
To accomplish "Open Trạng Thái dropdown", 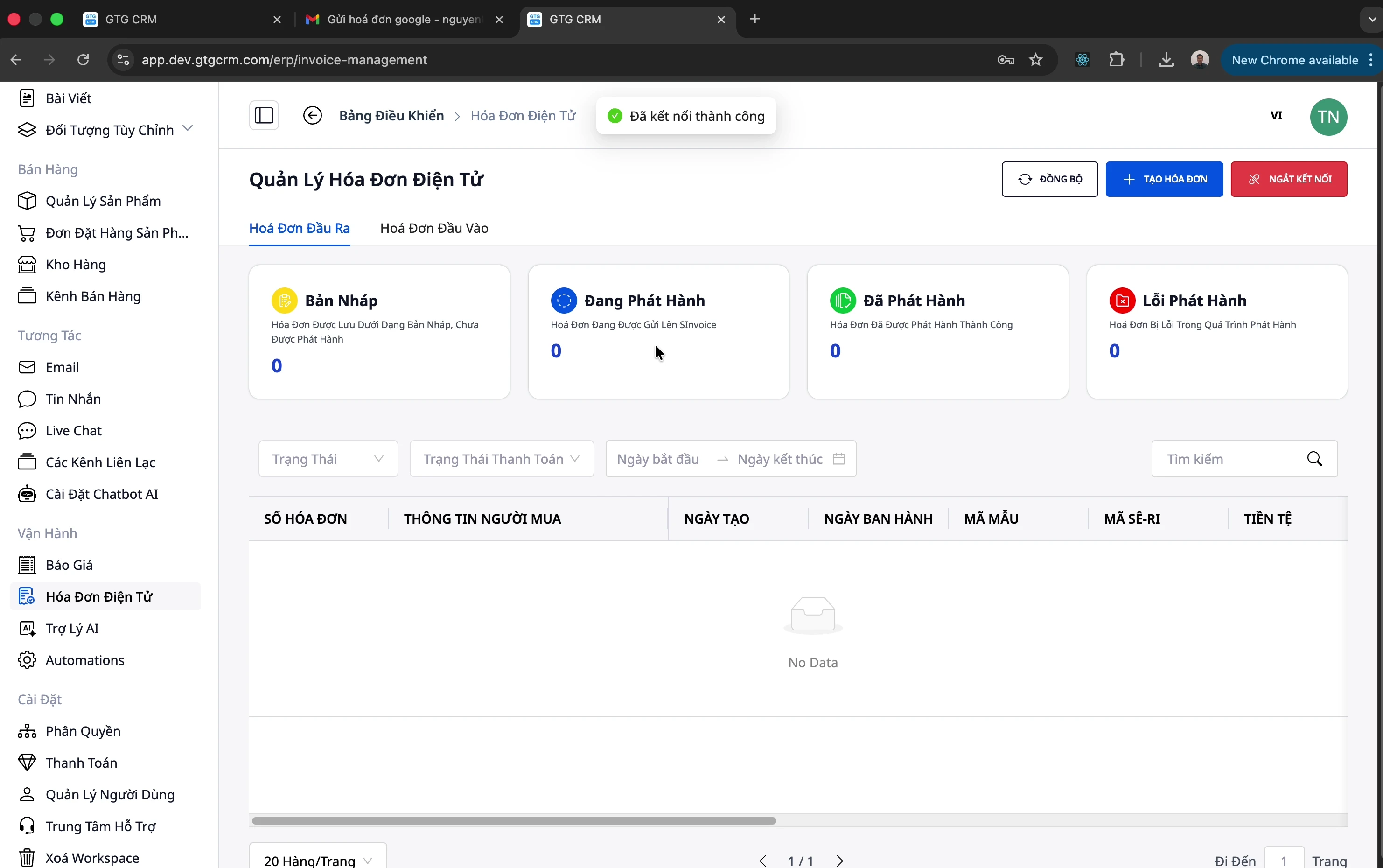I will (x=328, y=459).
